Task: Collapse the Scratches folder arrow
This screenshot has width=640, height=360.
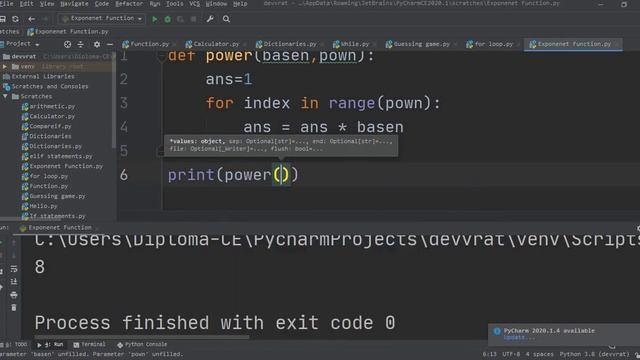Action: (5, 96)
